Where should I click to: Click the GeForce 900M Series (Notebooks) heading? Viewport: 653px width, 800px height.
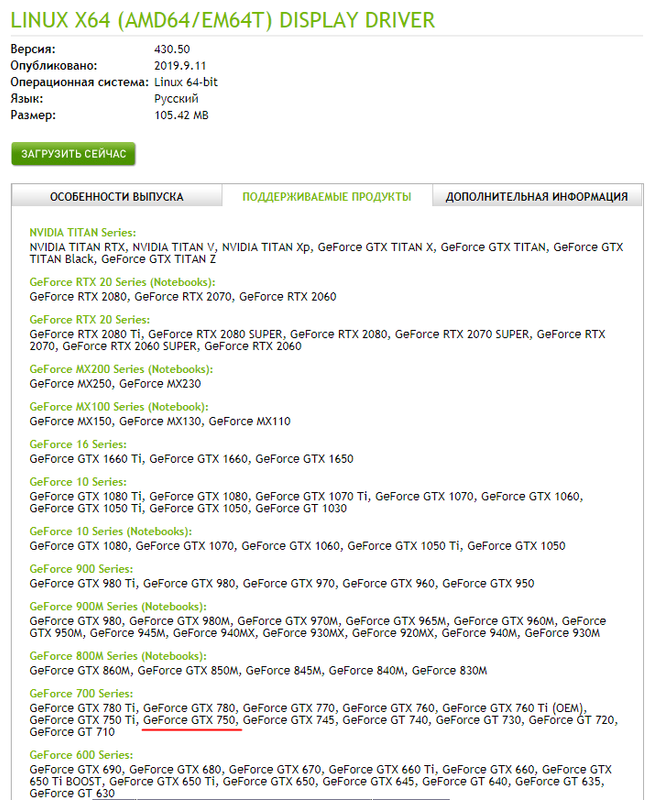118,607
